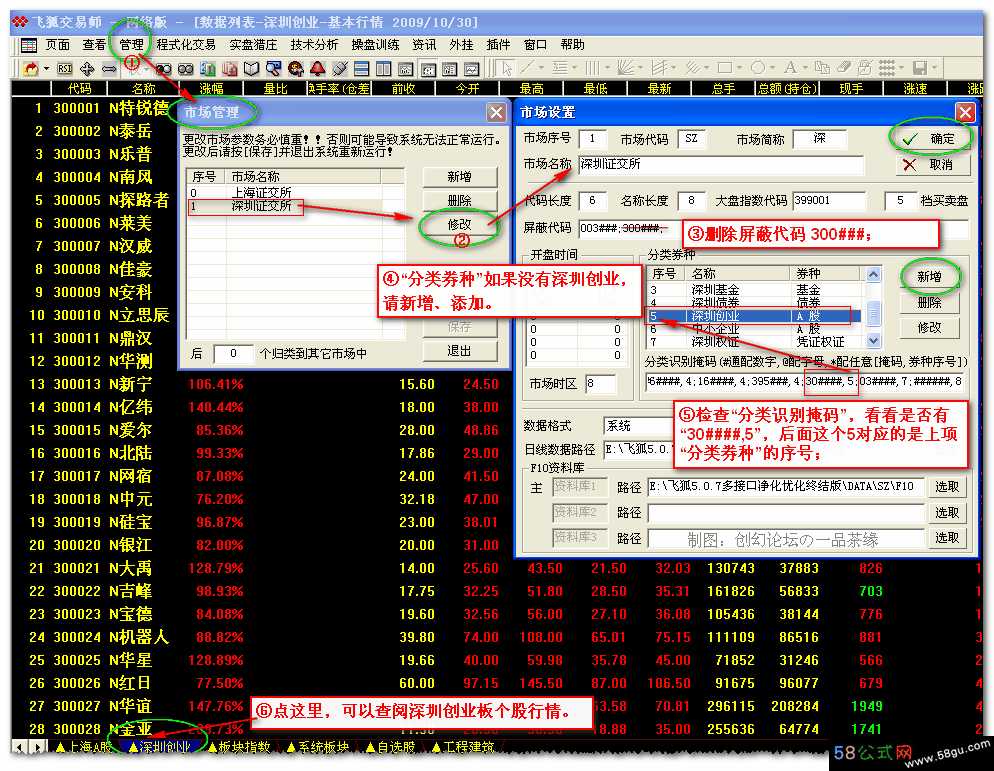Open the 查看 menu

(x=94, y=45)
